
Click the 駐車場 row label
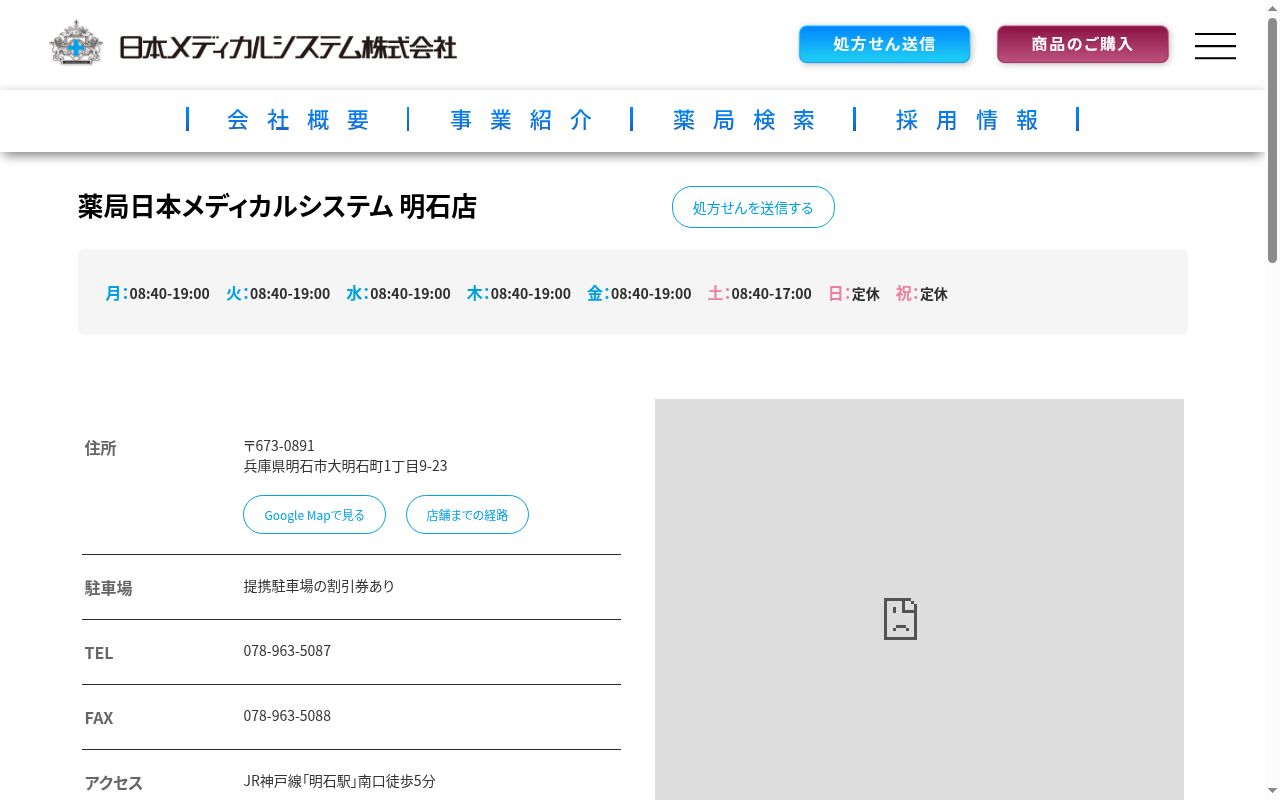click(108, 588)
